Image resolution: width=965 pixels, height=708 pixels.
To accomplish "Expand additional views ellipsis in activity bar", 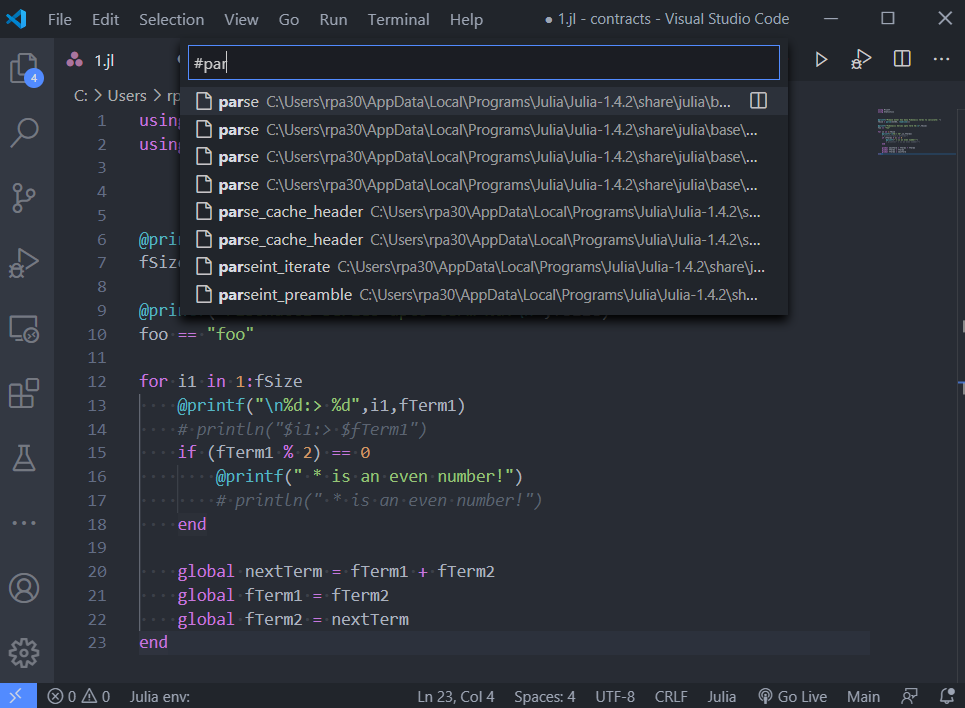I will [x=24, y=523].
